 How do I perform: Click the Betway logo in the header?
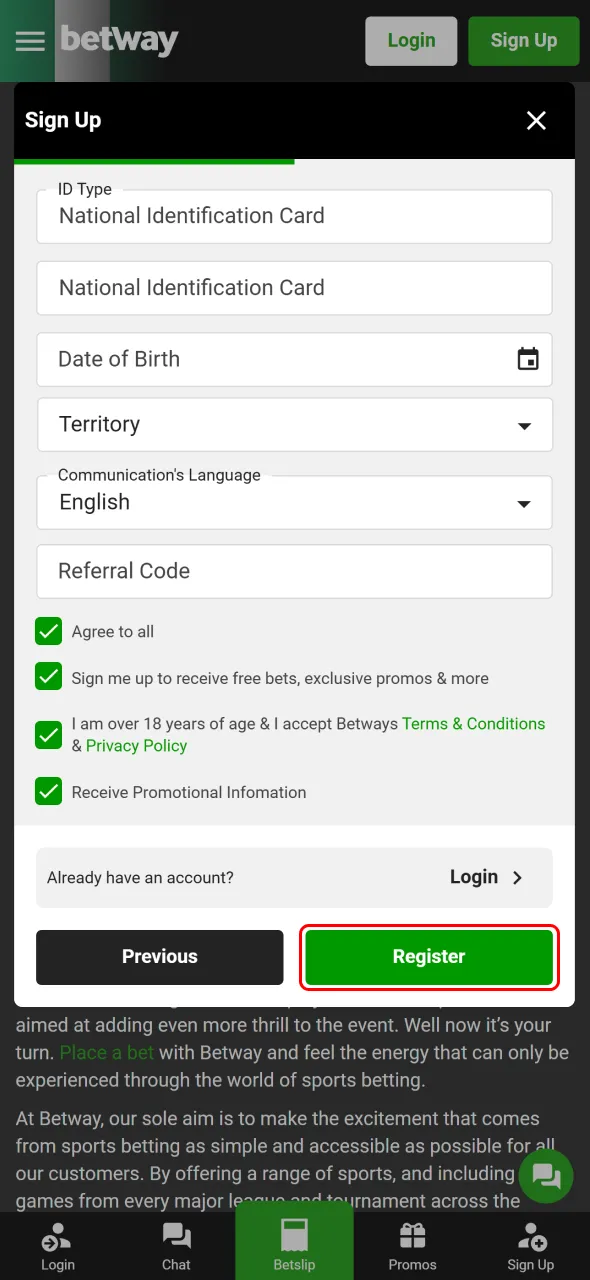click(x=119, y=41)
